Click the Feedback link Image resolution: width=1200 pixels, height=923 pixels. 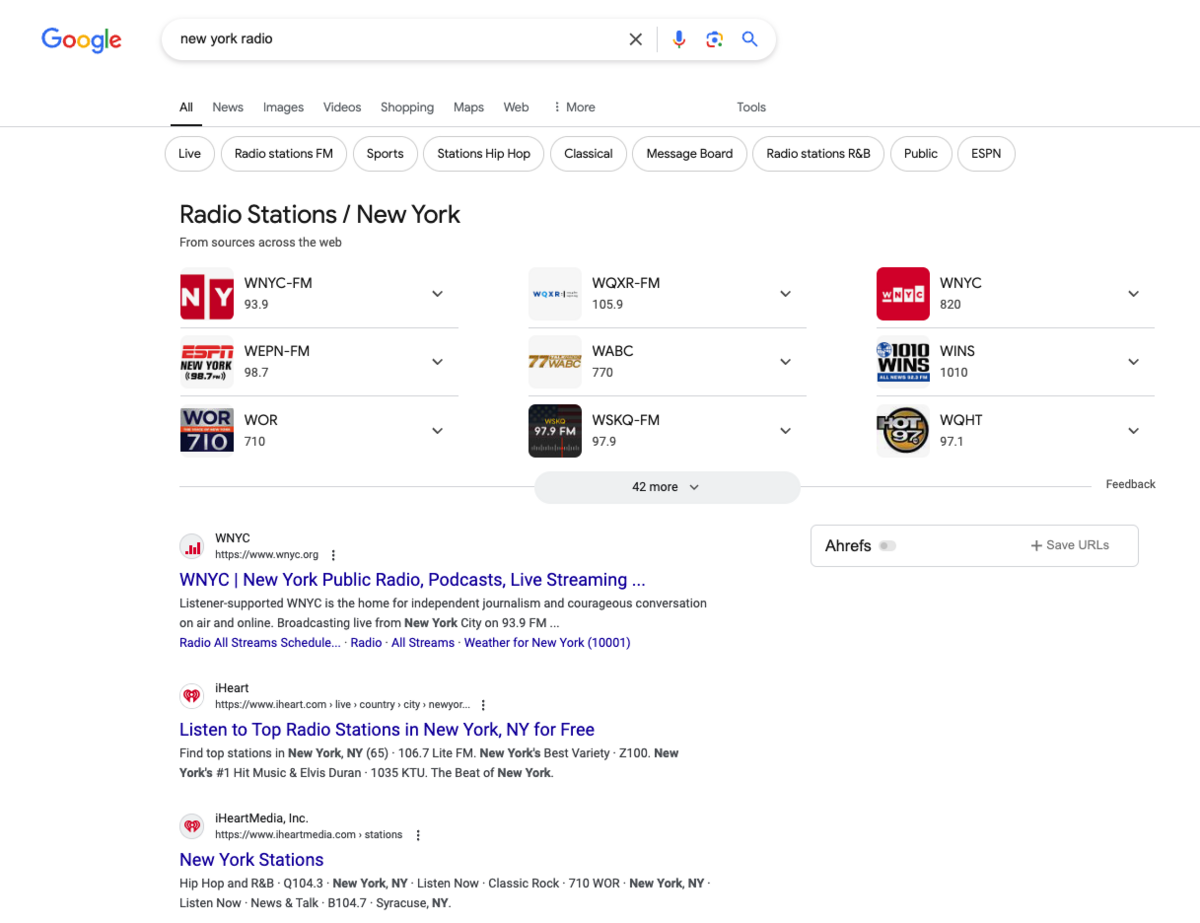click(1130, 484)
